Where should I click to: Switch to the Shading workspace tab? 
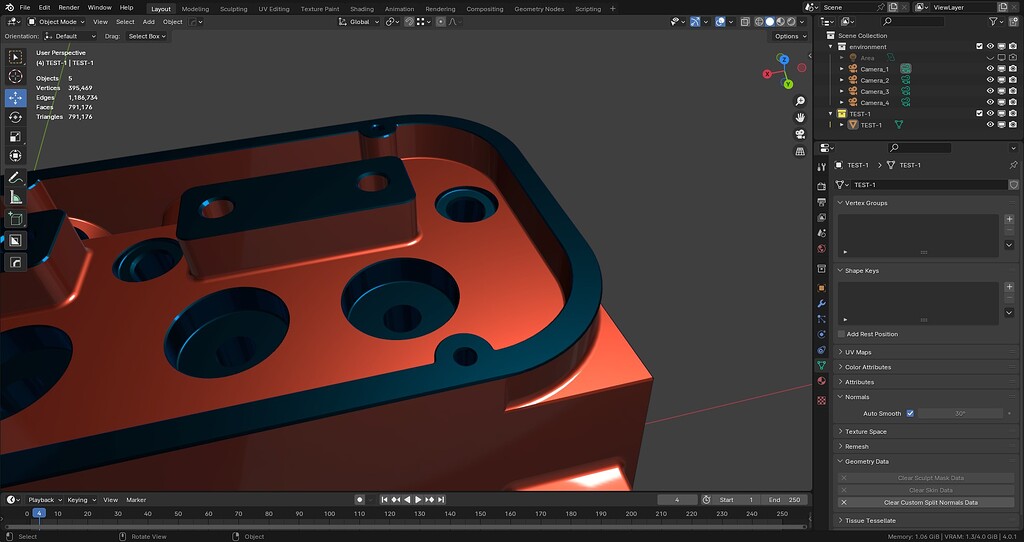(362, 9)
